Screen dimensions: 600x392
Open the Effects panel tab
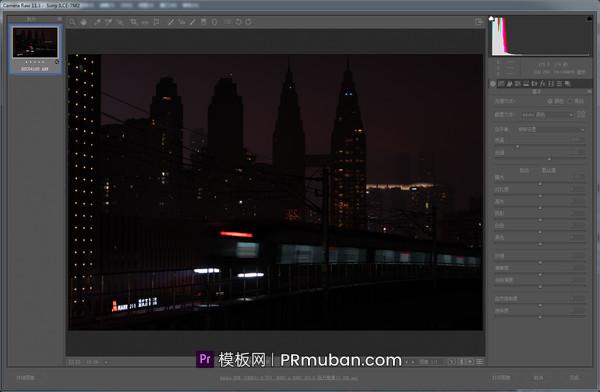(543, 83)
